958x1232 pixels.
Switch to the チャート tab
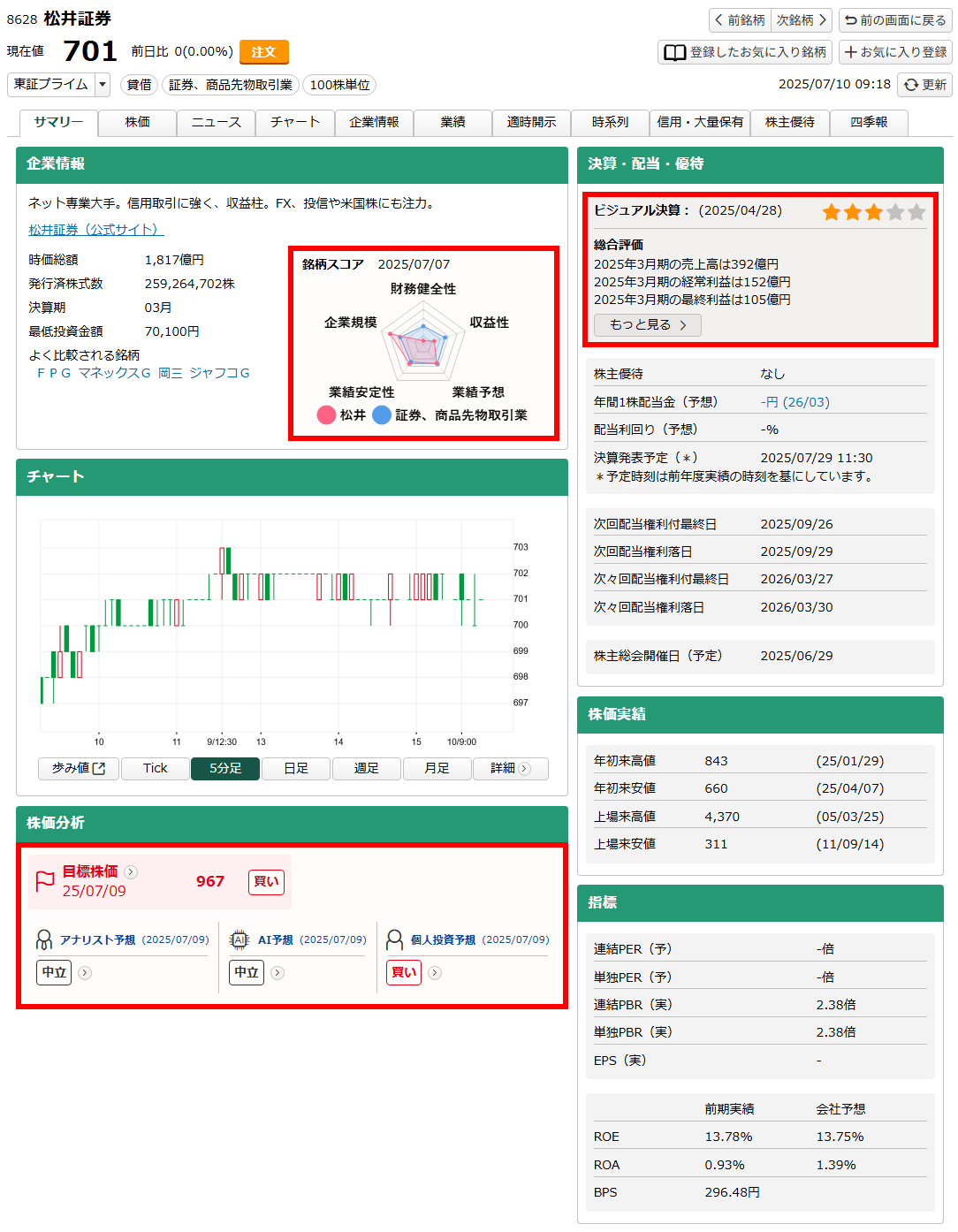(294, 123)
